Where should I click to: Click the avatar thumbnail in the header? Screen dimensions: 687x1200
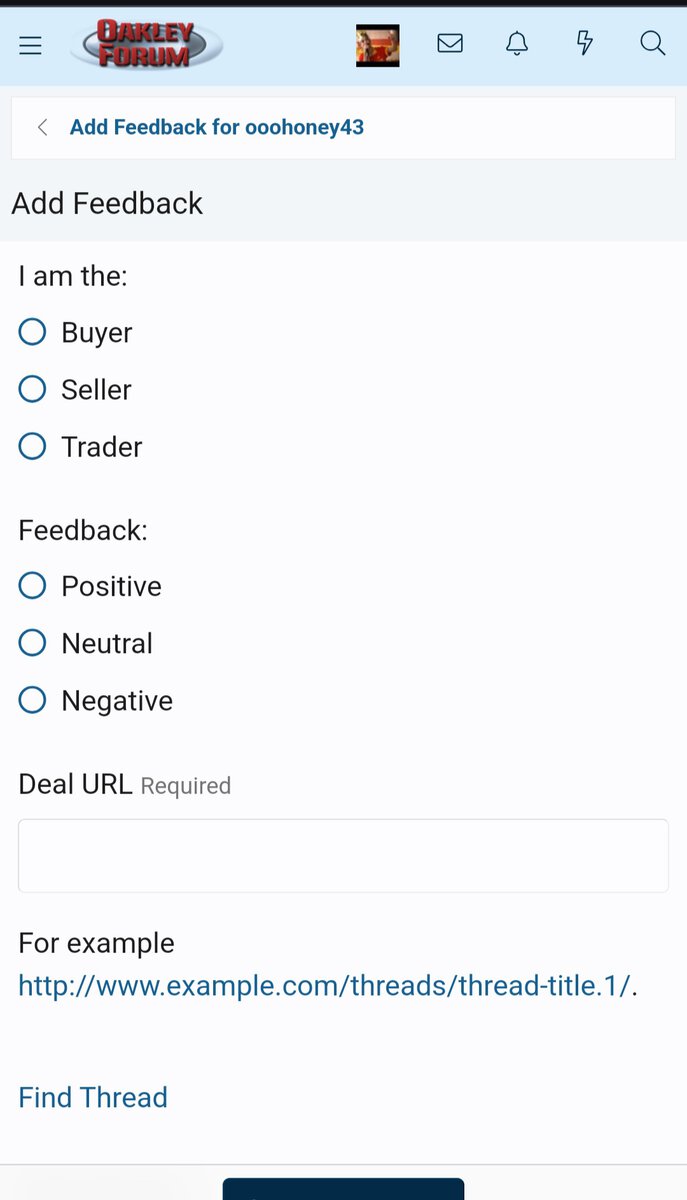click(x=377, y=44)
